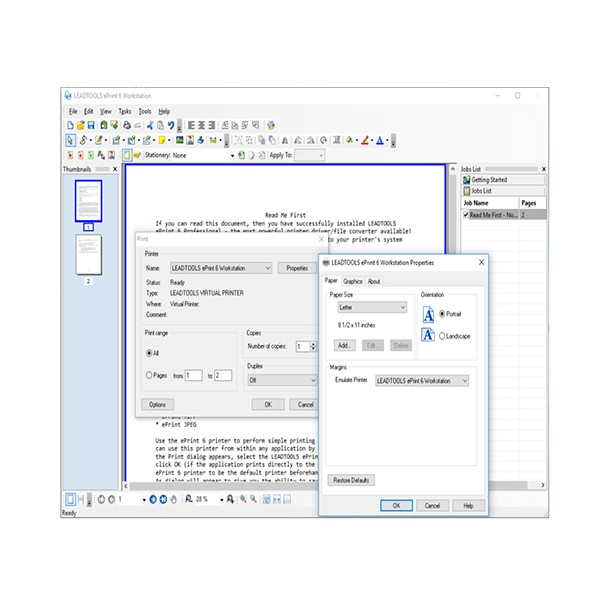Viewport: 600px width, 600px height.
Task: Click the Undo arrow icon
Action: click(171, 125)
